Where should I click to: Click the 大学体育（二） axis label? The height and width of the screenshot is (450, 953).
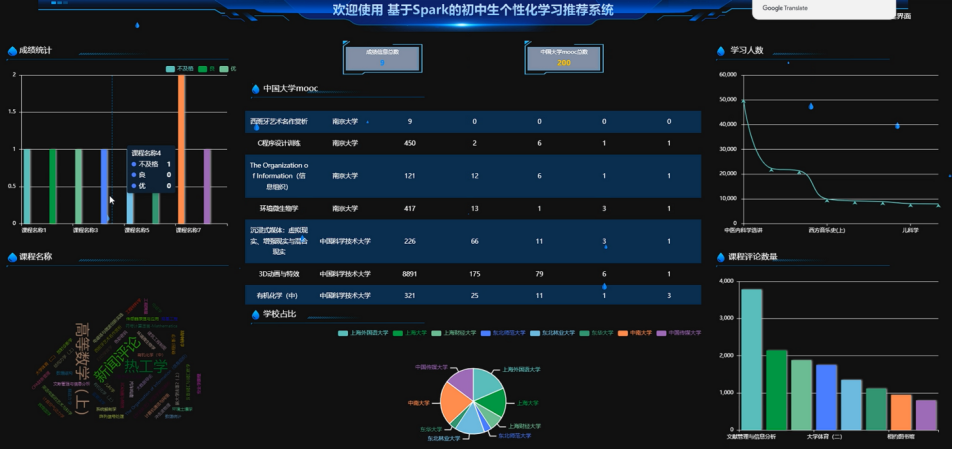tap(825, 437)
